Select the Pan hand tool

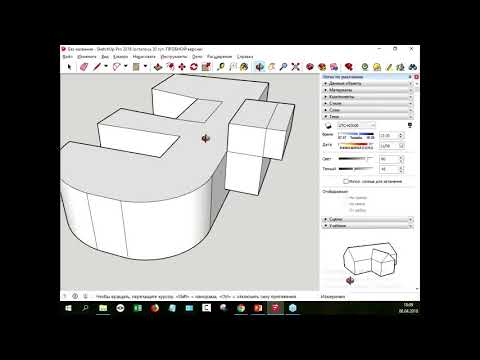272,67
